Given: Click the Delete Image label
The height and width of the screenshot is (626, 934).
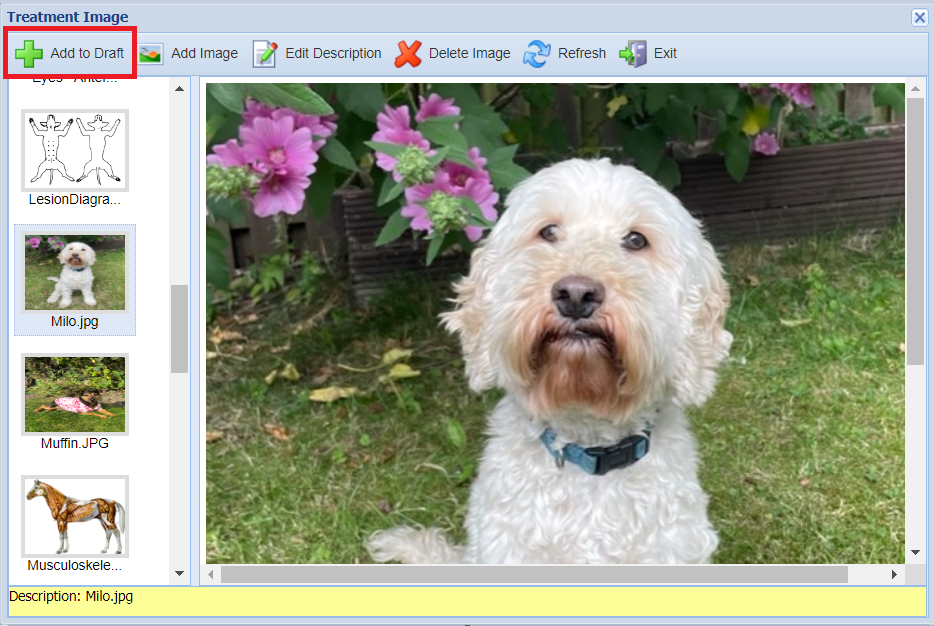Looking at the screenshot, I should click(x=469, y=53).
